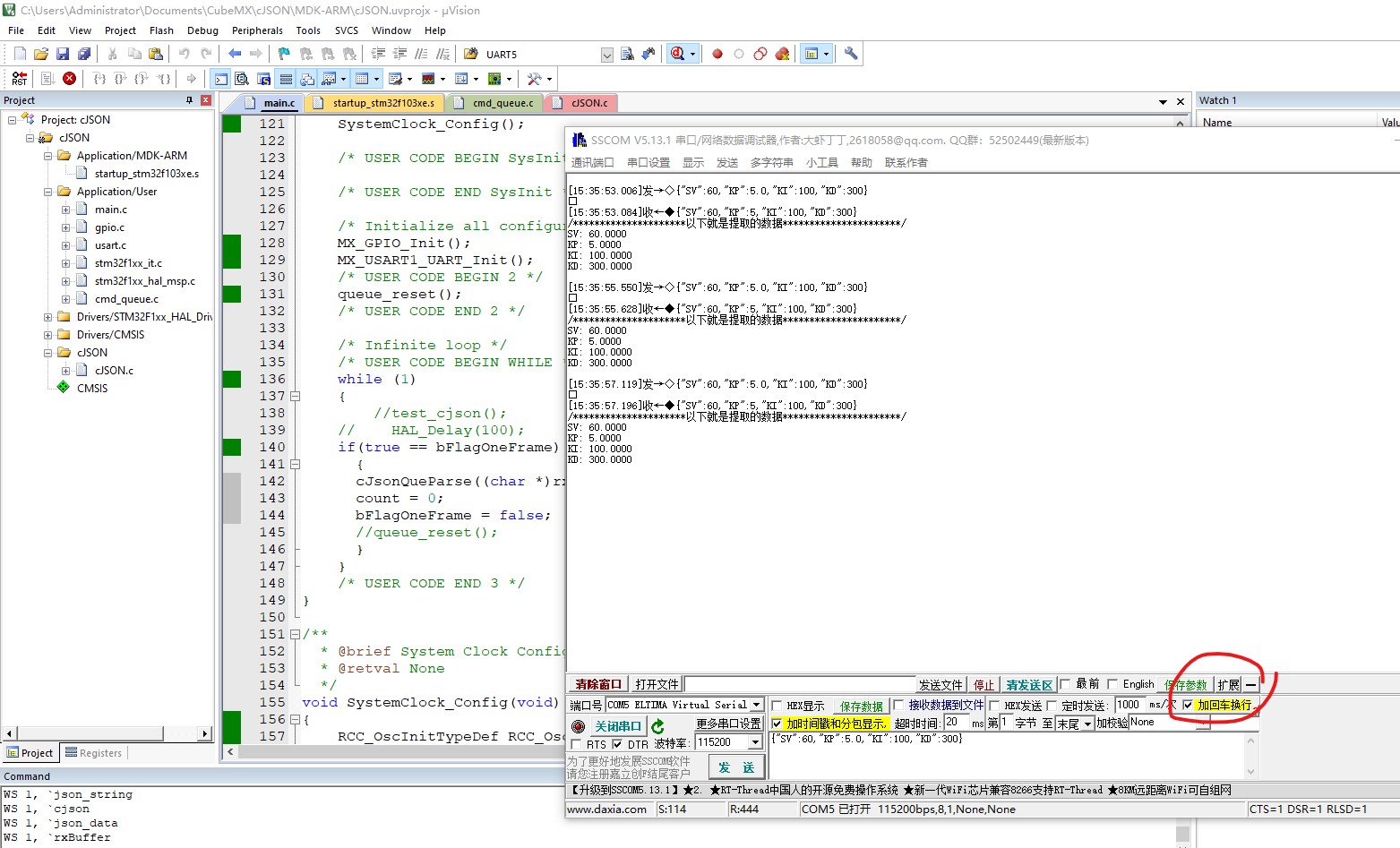This screenshot has width=1400, height=848.
Task: Click the green refresh icon in SSCOM
Action: pyautogui.click(x=658, y=726)
